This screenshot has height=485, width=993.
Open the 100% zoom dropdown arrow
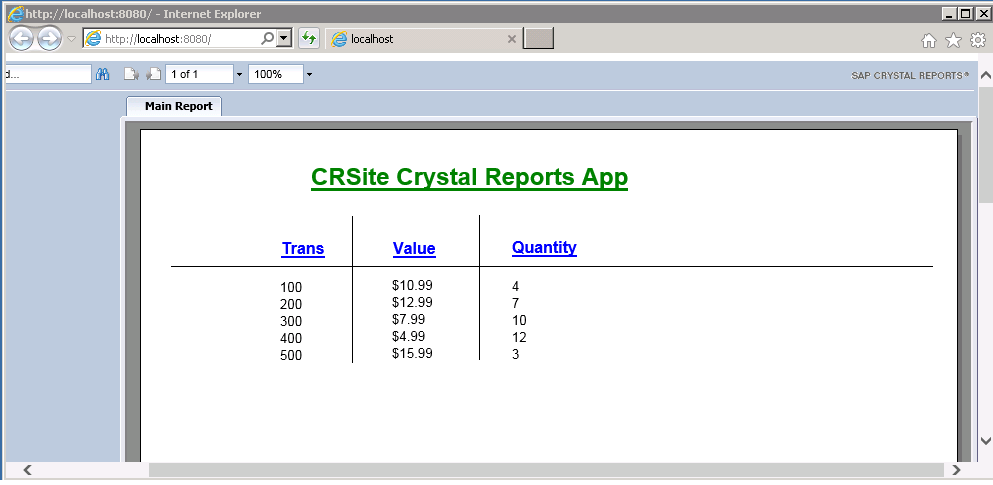pyautogui.click(x=309, y=75)
